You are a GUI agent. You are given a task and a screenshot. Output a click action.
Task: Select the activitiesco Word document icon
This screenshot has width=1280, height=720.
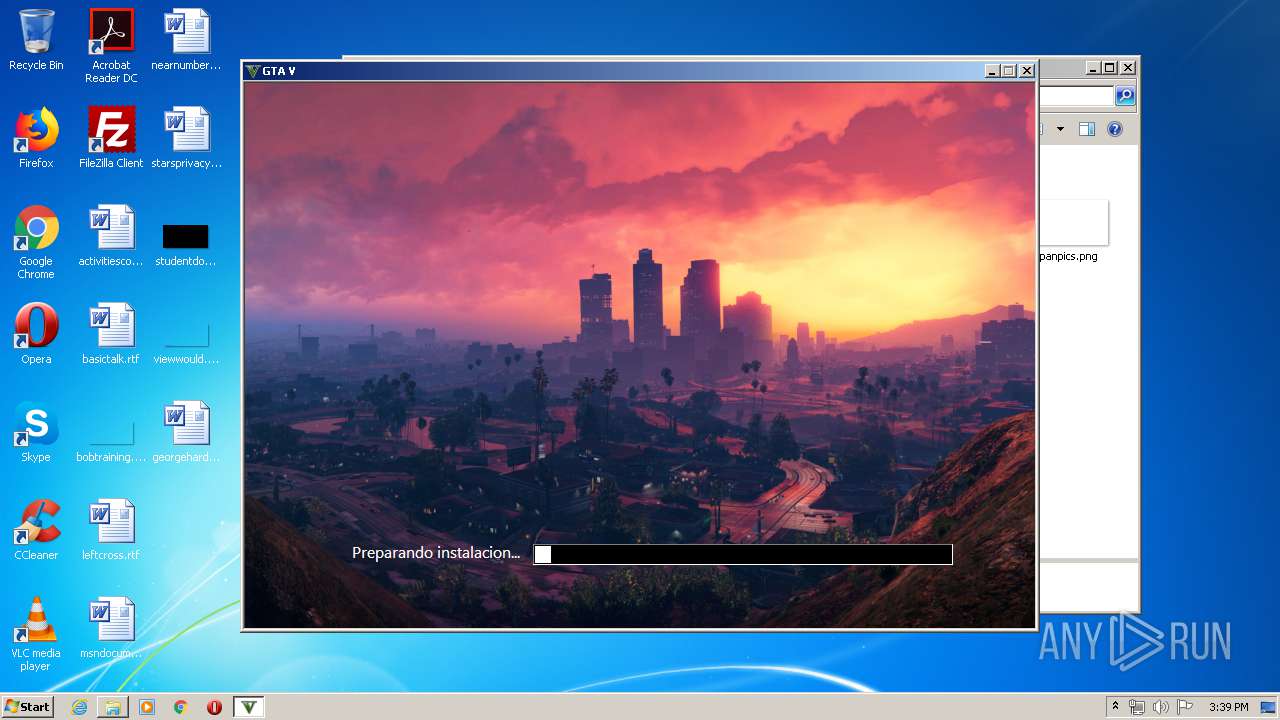tap(111, 236)
